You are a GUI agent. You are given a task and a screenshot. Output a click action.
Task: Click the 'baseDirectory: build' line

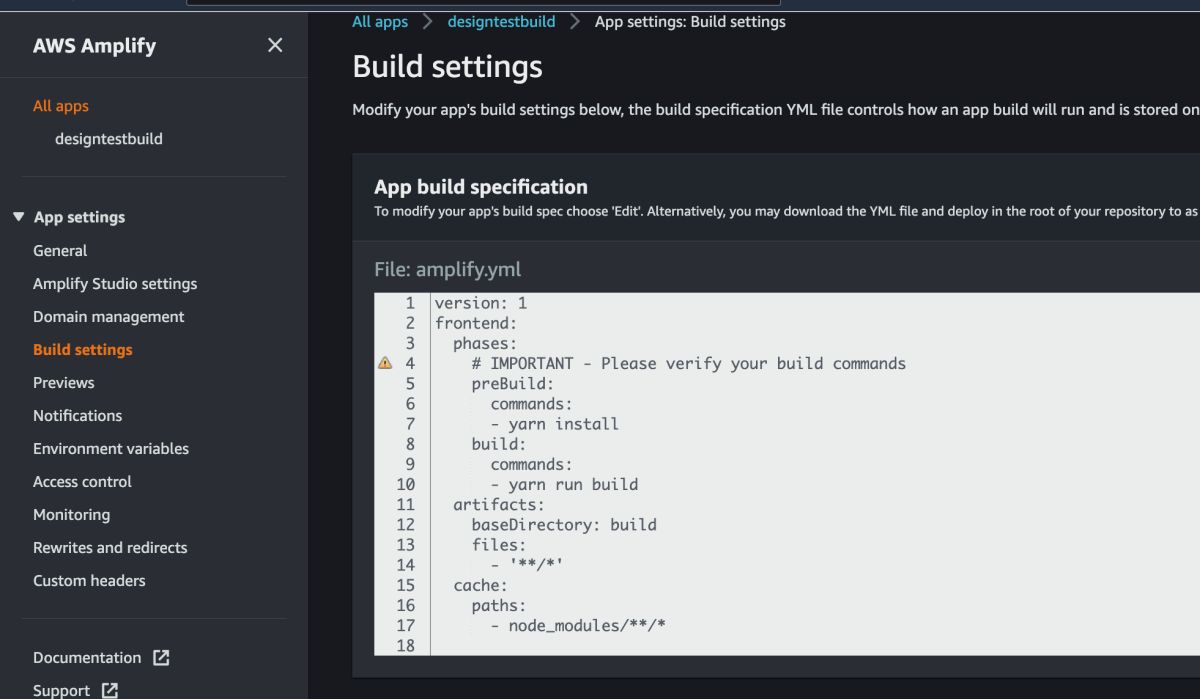[x=564, y=524]
